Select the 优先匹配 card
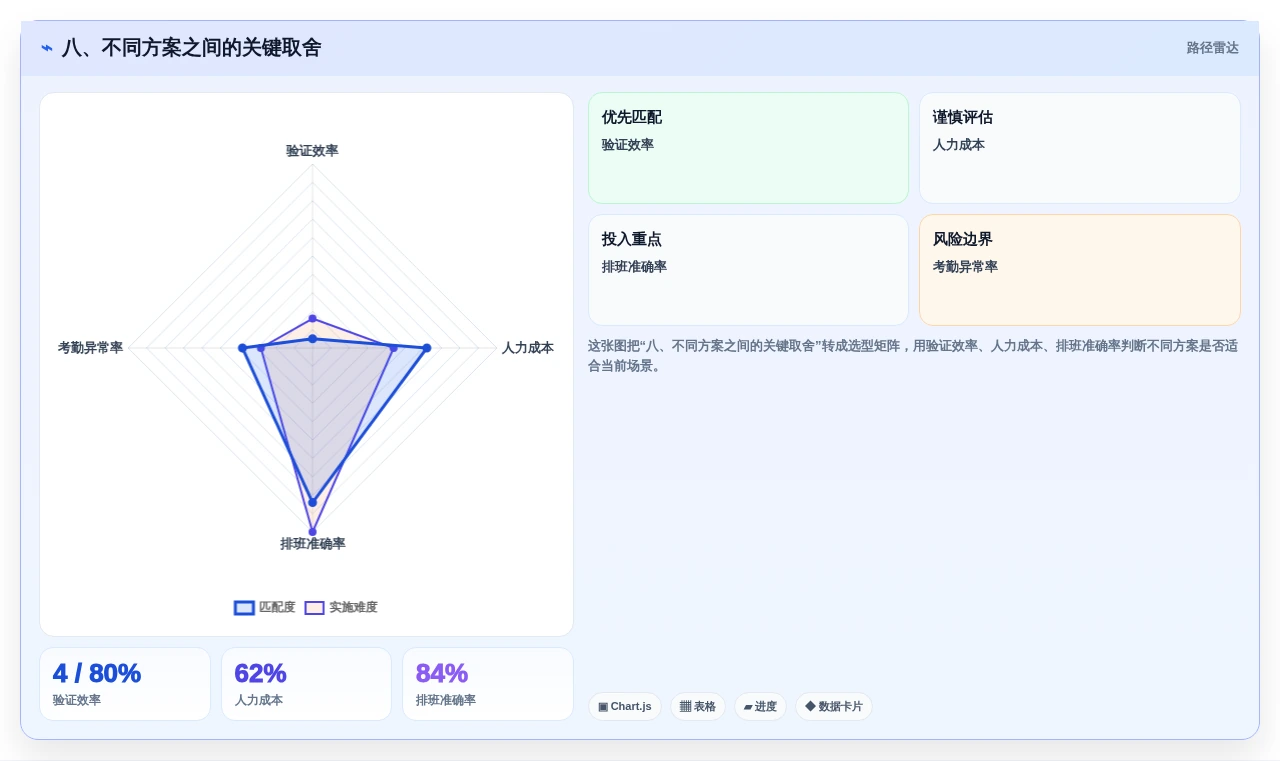 (x=748, y=148)
